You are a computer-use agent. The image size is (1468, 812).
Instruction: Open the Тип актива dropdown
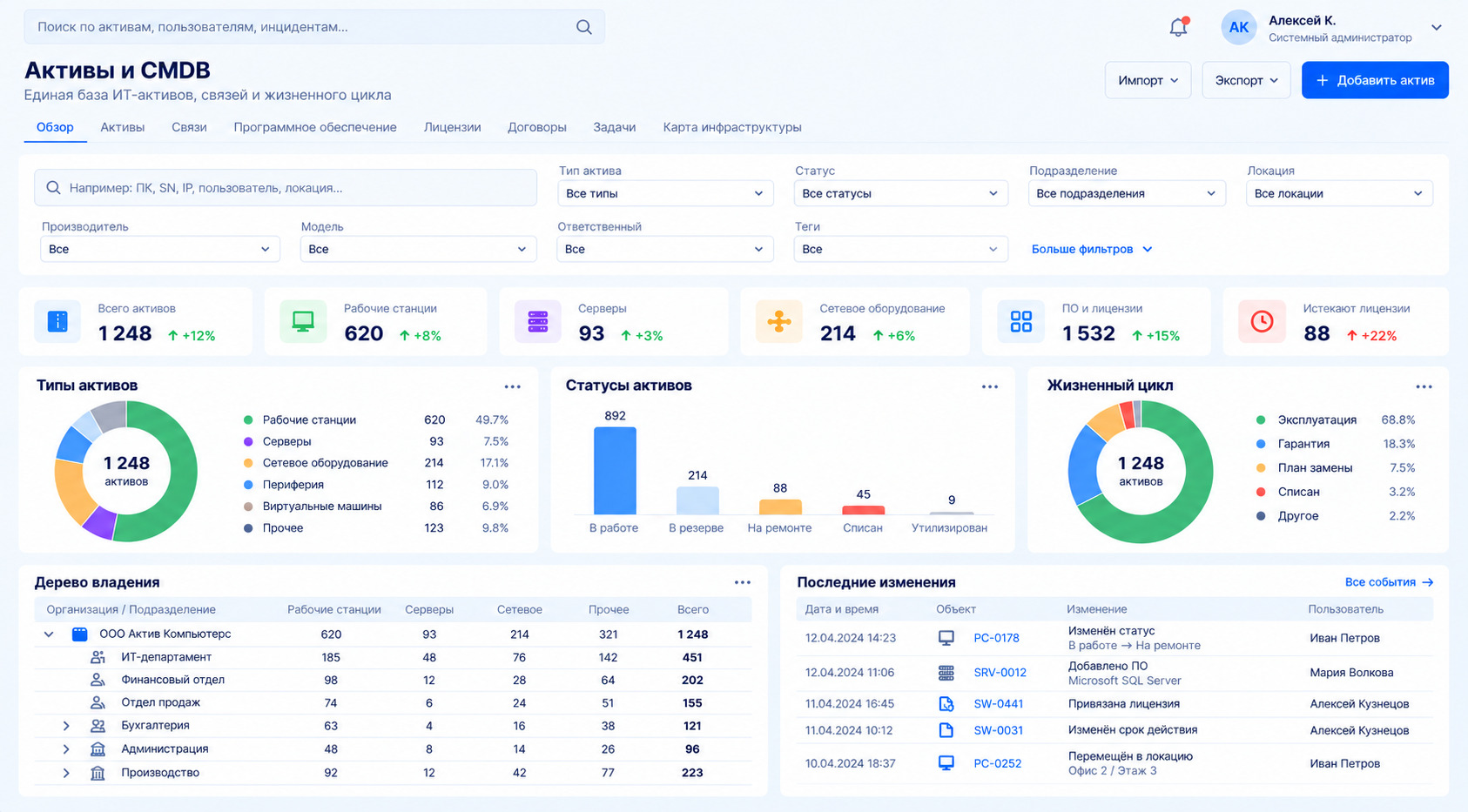pos(665,193)
